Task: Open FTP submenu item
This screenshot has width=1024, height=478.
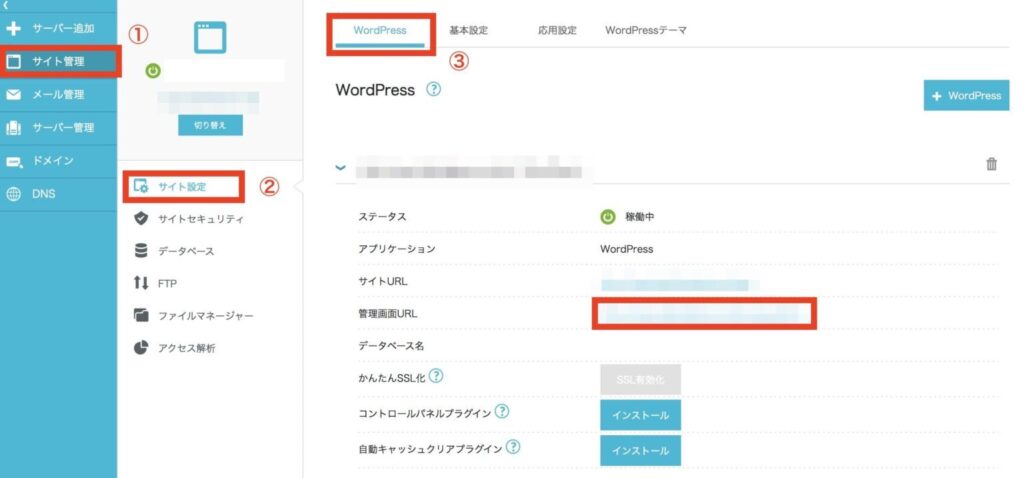Action: (x=167, y=283)
